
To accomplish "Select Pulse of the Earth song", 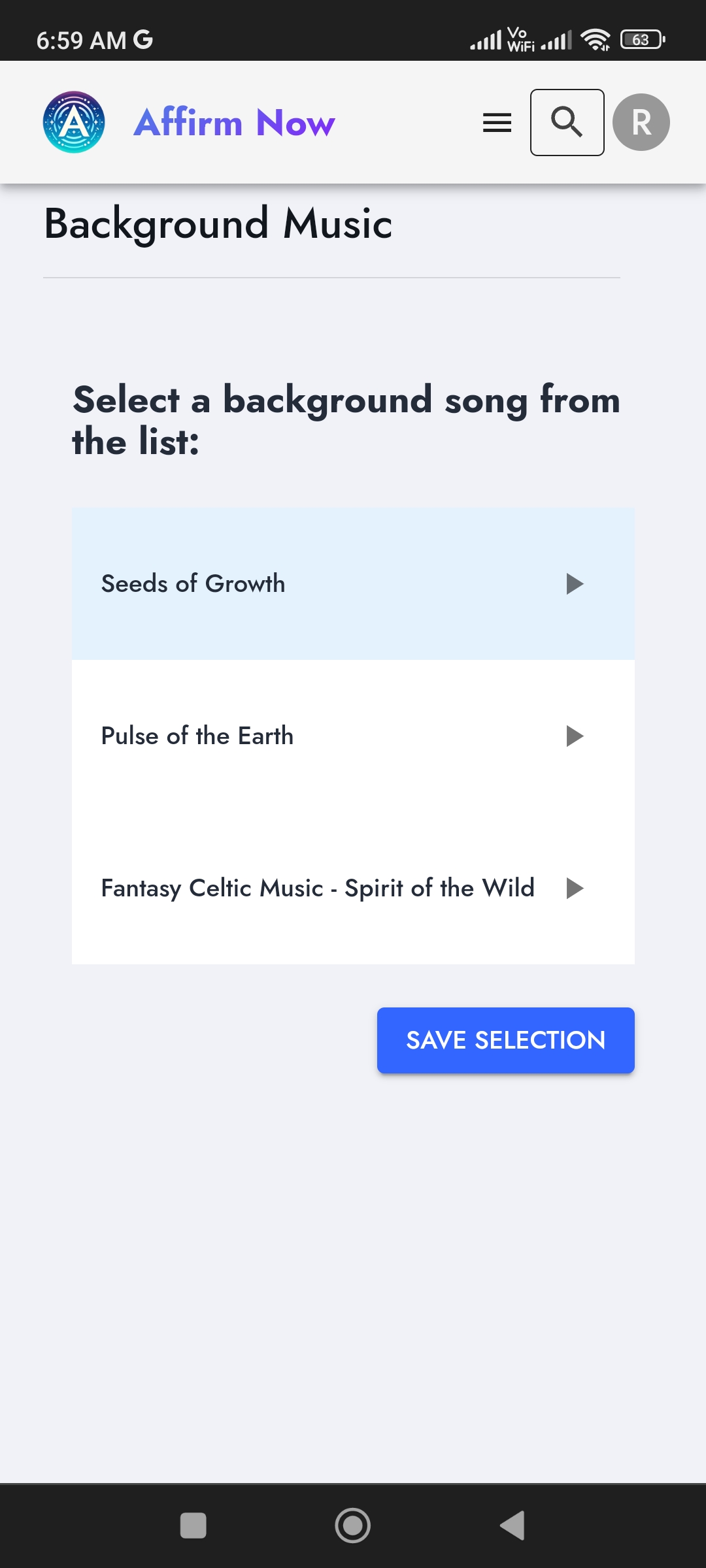I will click(x=197, y=736).
